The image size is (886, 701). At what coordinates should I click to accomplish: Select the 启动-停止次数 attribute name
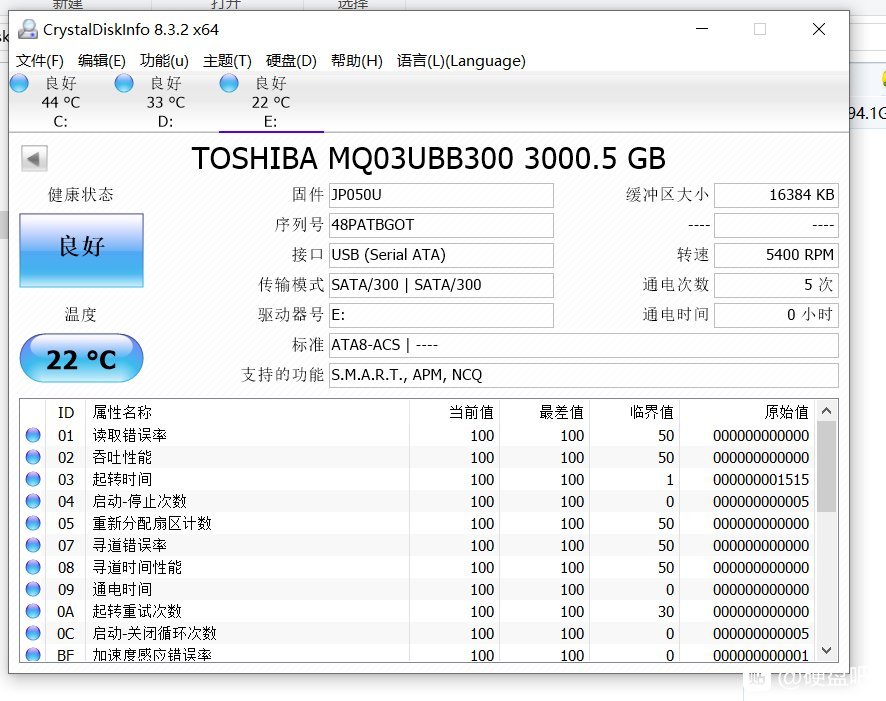pyautogui.click(x=140, y=501)
